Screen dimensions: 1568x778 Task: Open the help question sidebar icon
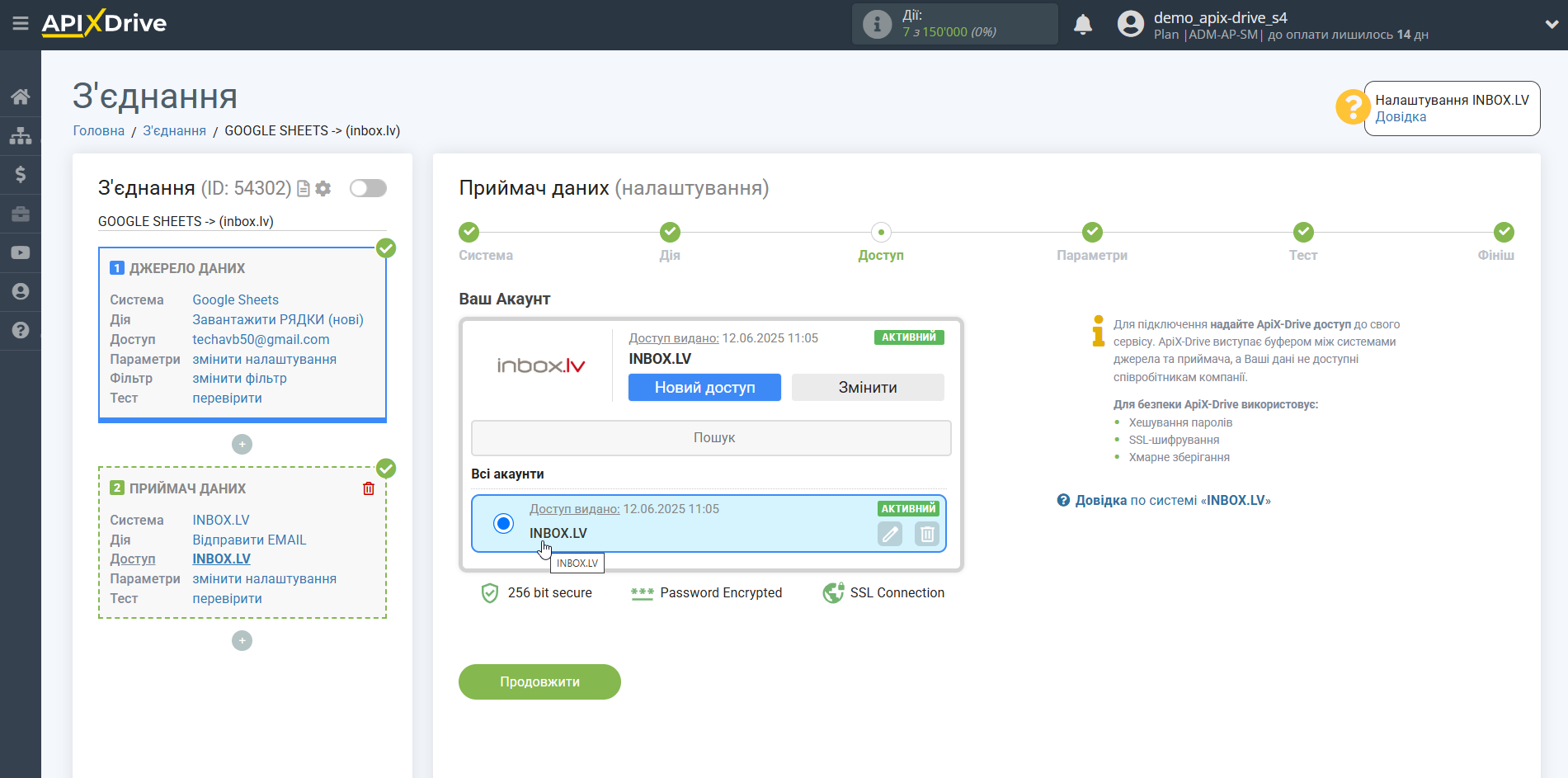click(21, 330)
